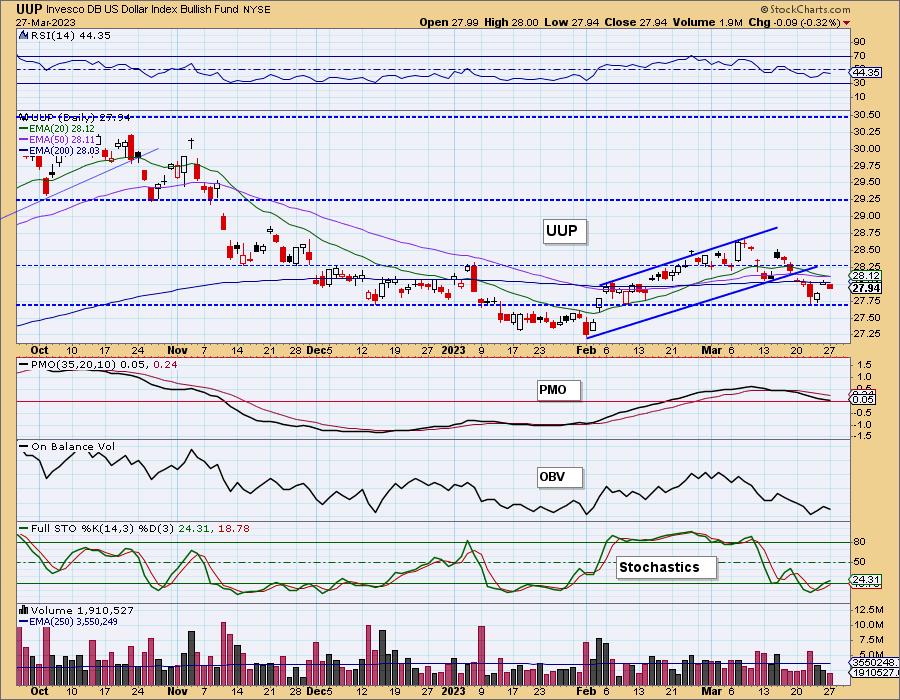Click the red down arrow beside Chg
The image size is (900, 700).
[847, 23]
